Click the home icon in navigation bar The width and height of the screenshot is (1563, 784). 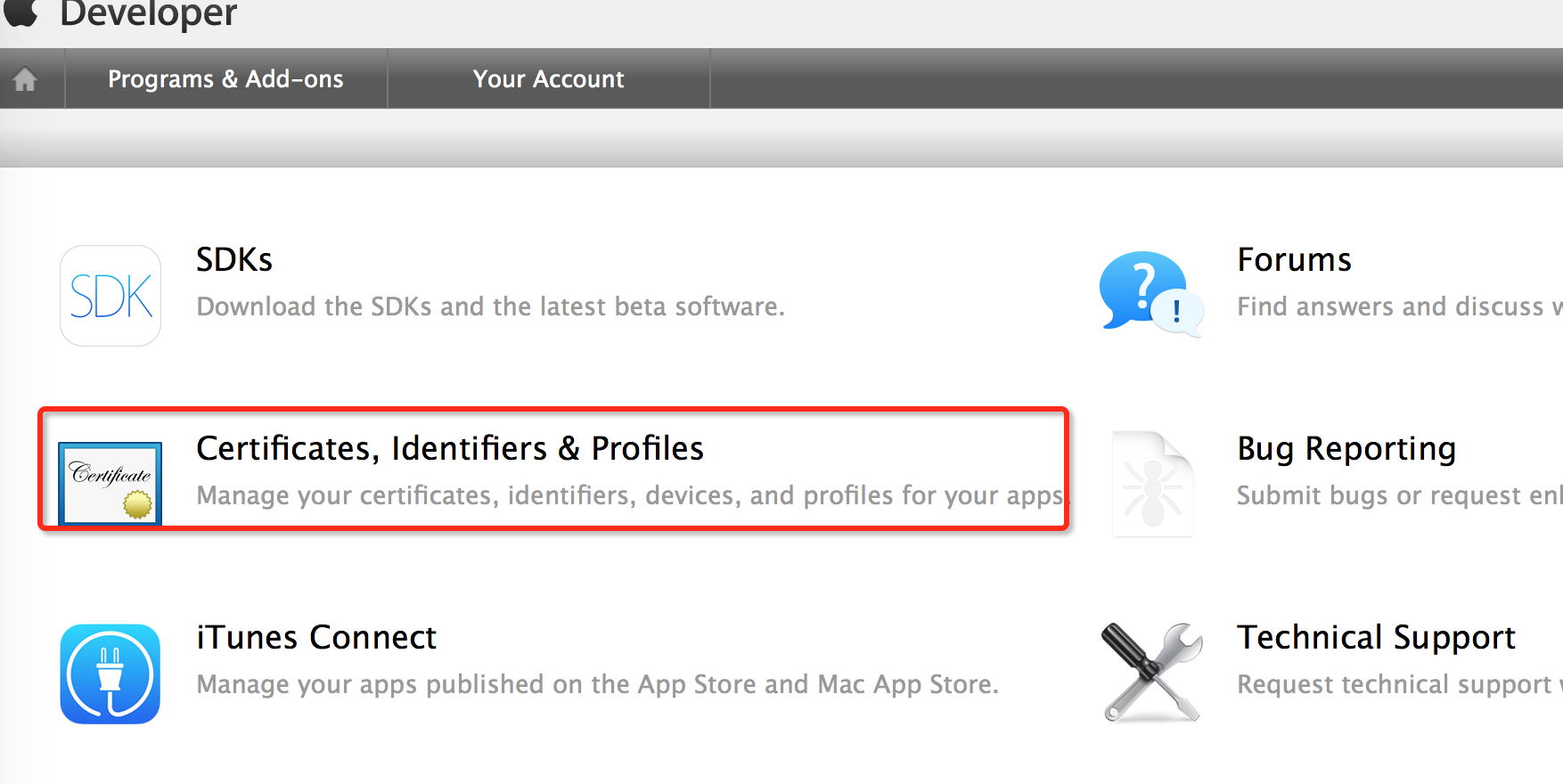[x=26, y=79]
